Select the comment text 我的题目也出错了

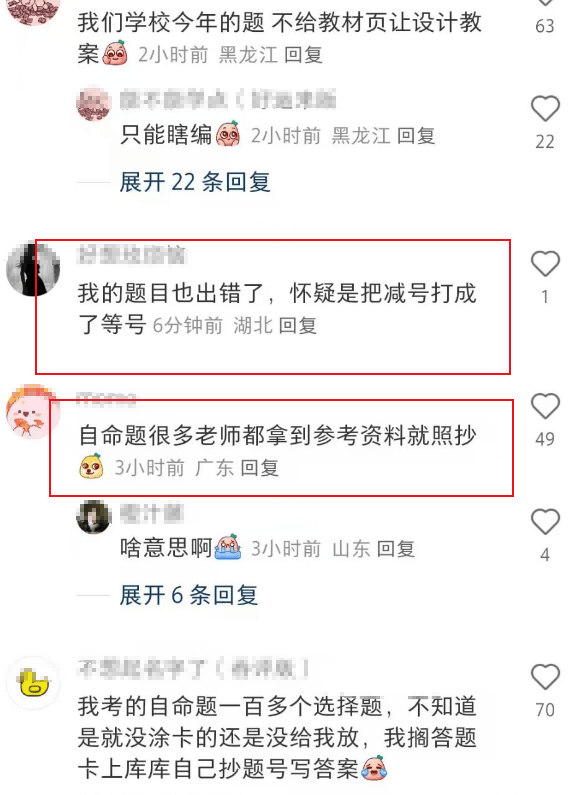pyautogui.click(x=170, y=294)
